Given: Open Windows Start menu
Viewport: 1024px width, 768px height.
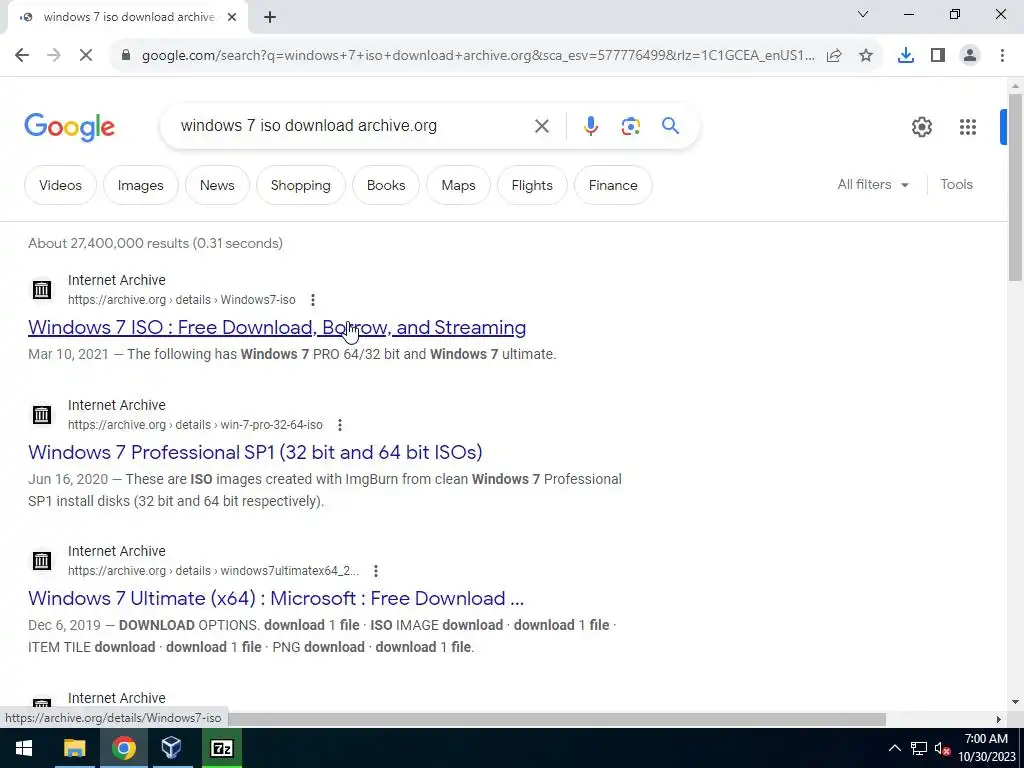Looking at the screenshot, I should [24, 748].
